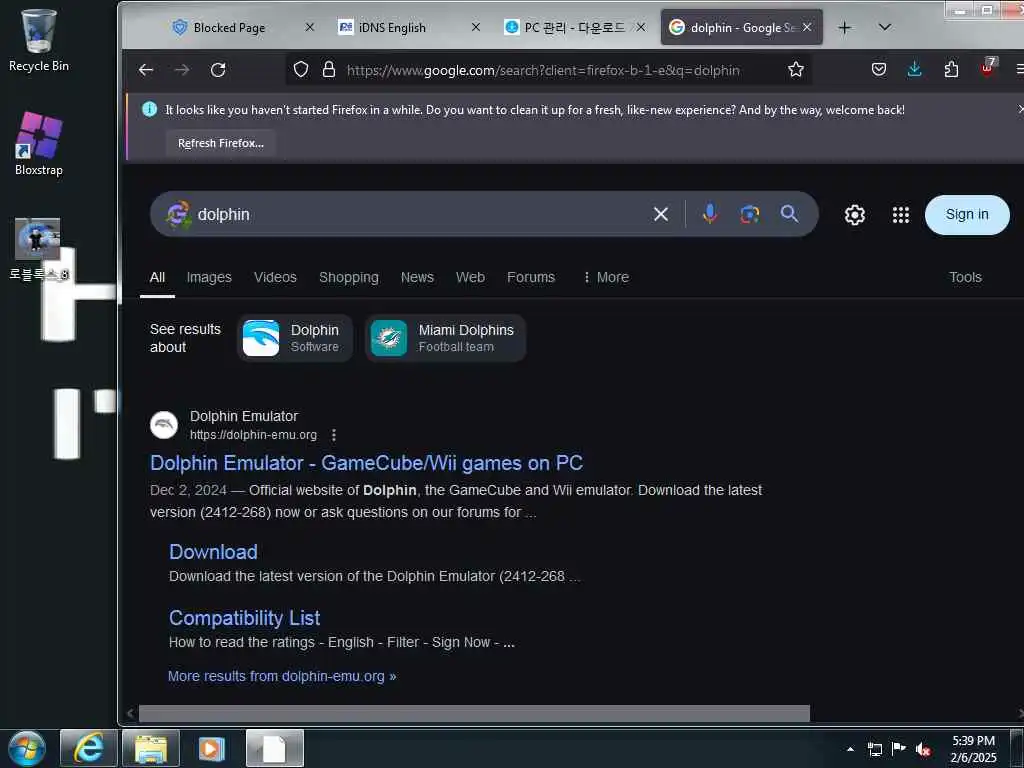Select Miami Dolphins football team chip
1024x768 pixels.
point(445,338)
